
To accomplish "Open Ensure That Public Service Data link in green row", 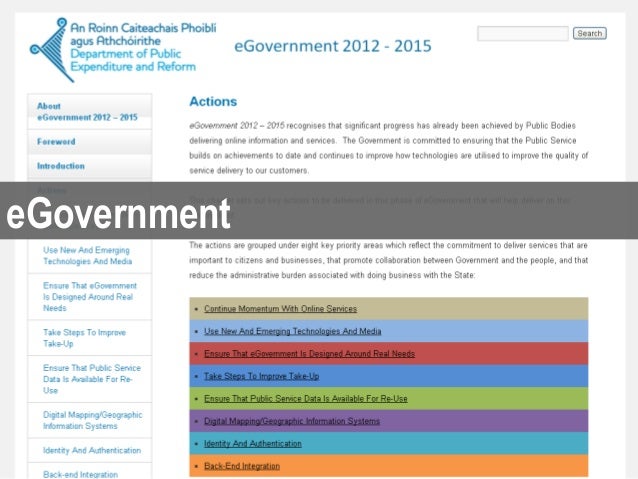I will pos(306,398).
